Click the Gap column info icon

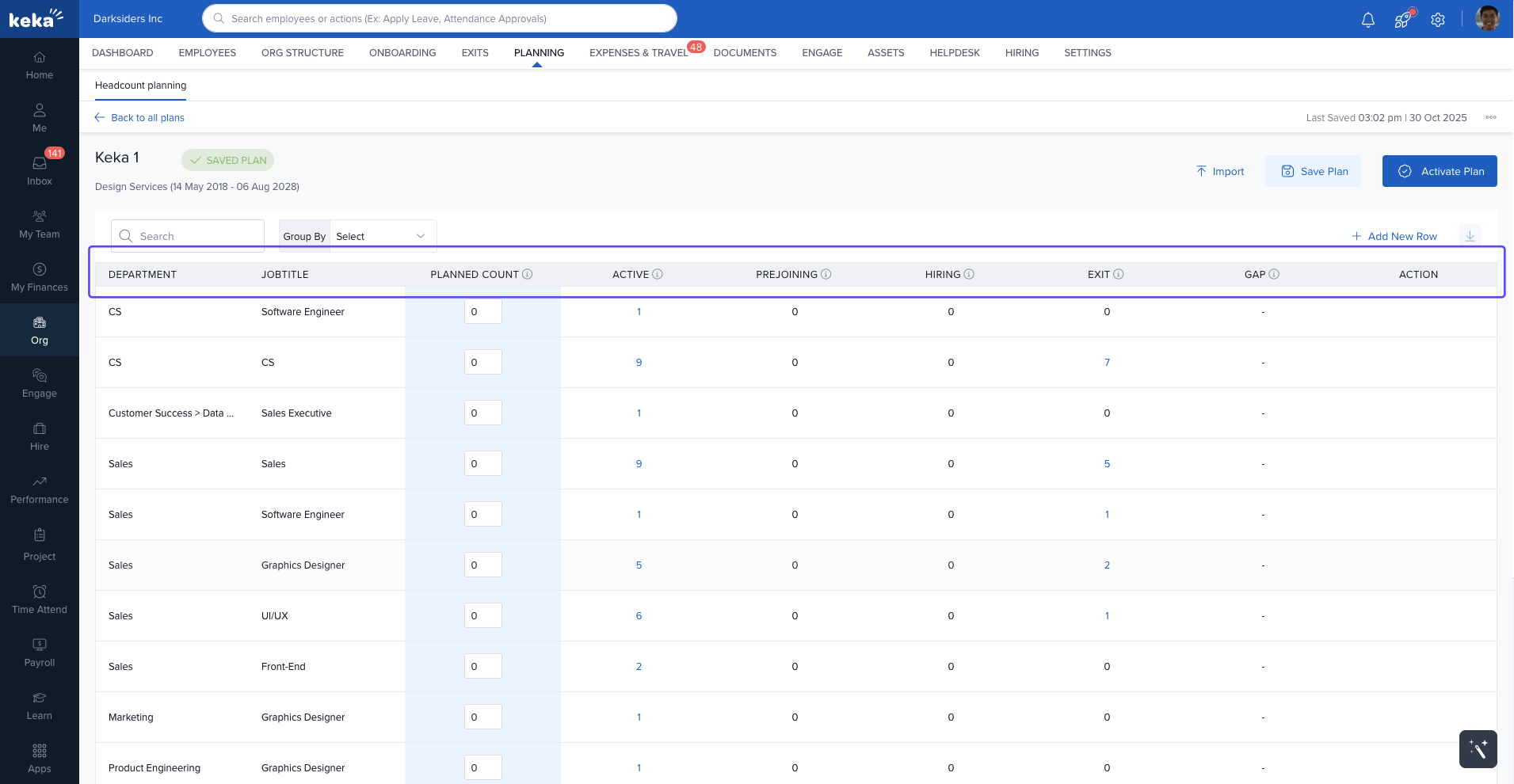(x=1274, y=274)
